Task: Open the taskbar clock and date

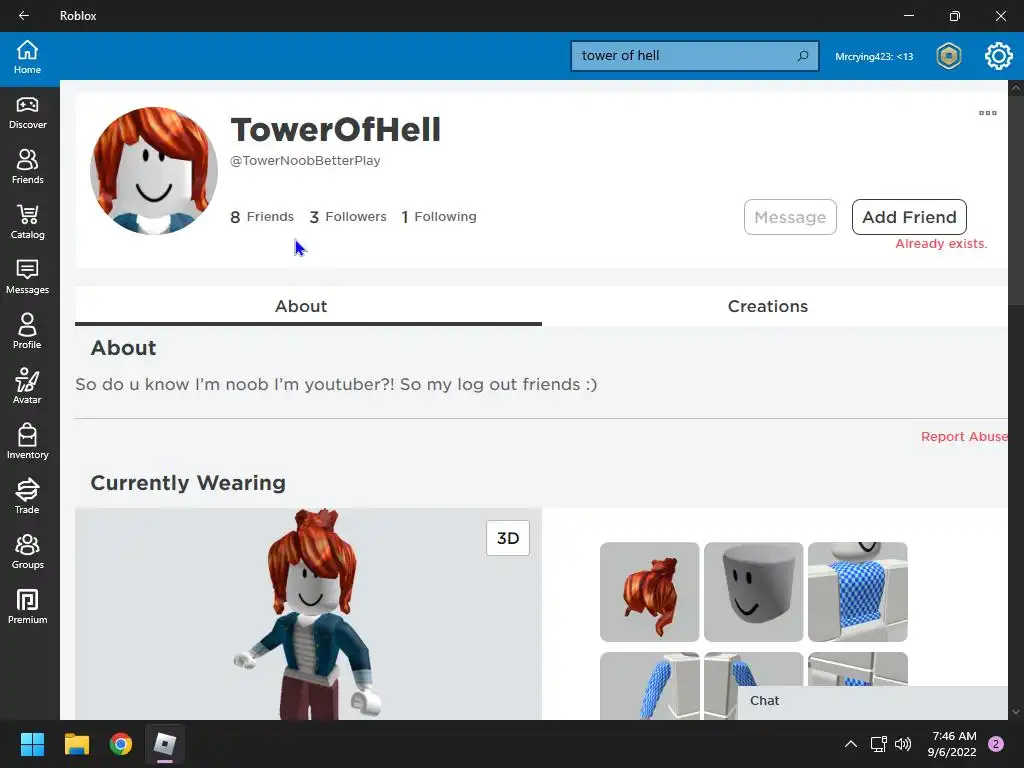Action: click(x=952, y=744)
